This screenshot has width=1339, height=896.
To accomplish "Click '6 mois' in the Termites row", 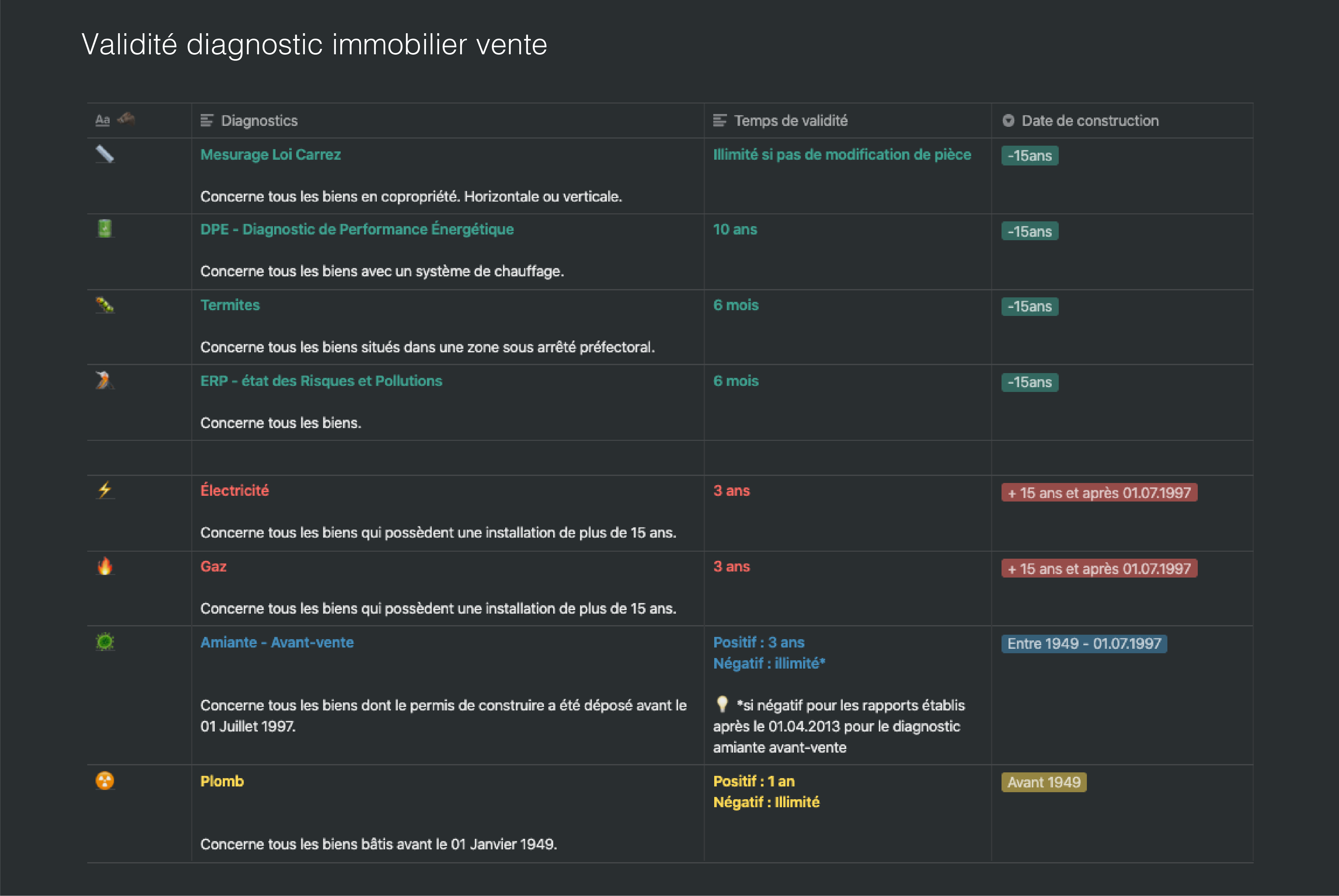I will 736,305.
